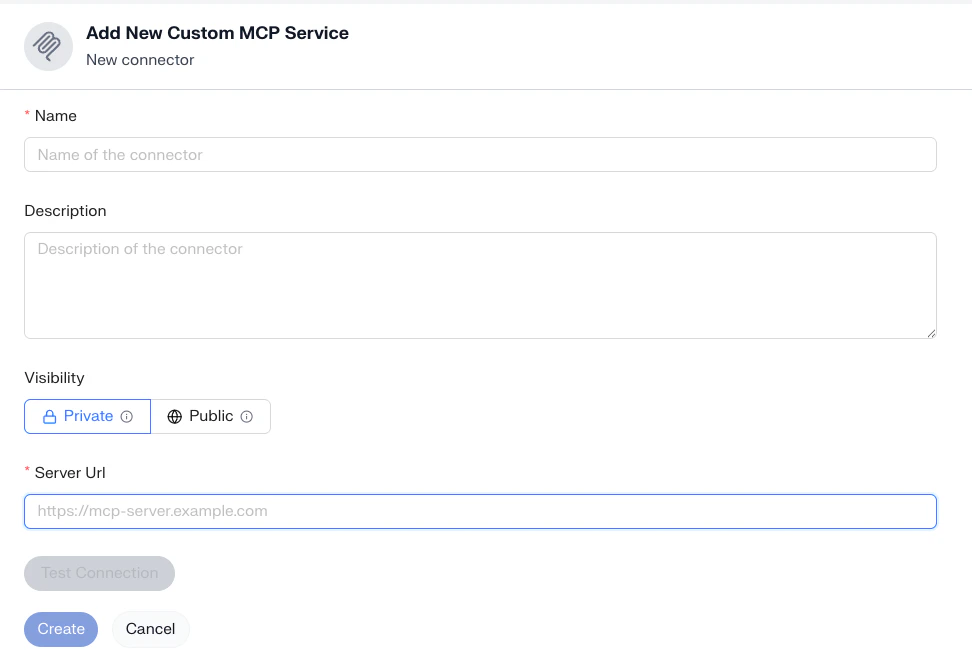Click the lock icon inside the Private option
Screen dimensions: 972x660
tap(49, 416)
